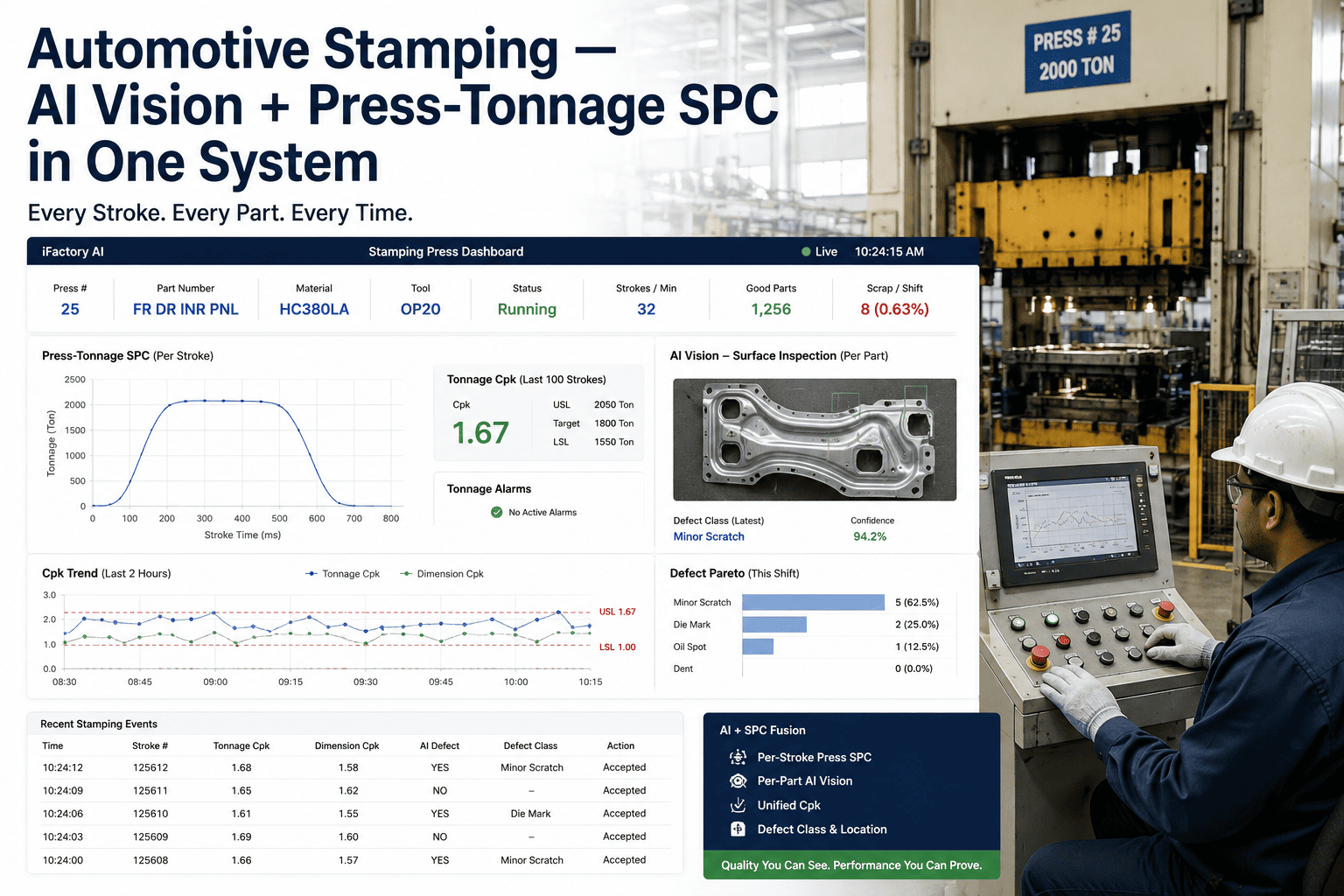1344x896 pixels.
Task: Click material value HC380LA
Action: click(x=314, y=310)
